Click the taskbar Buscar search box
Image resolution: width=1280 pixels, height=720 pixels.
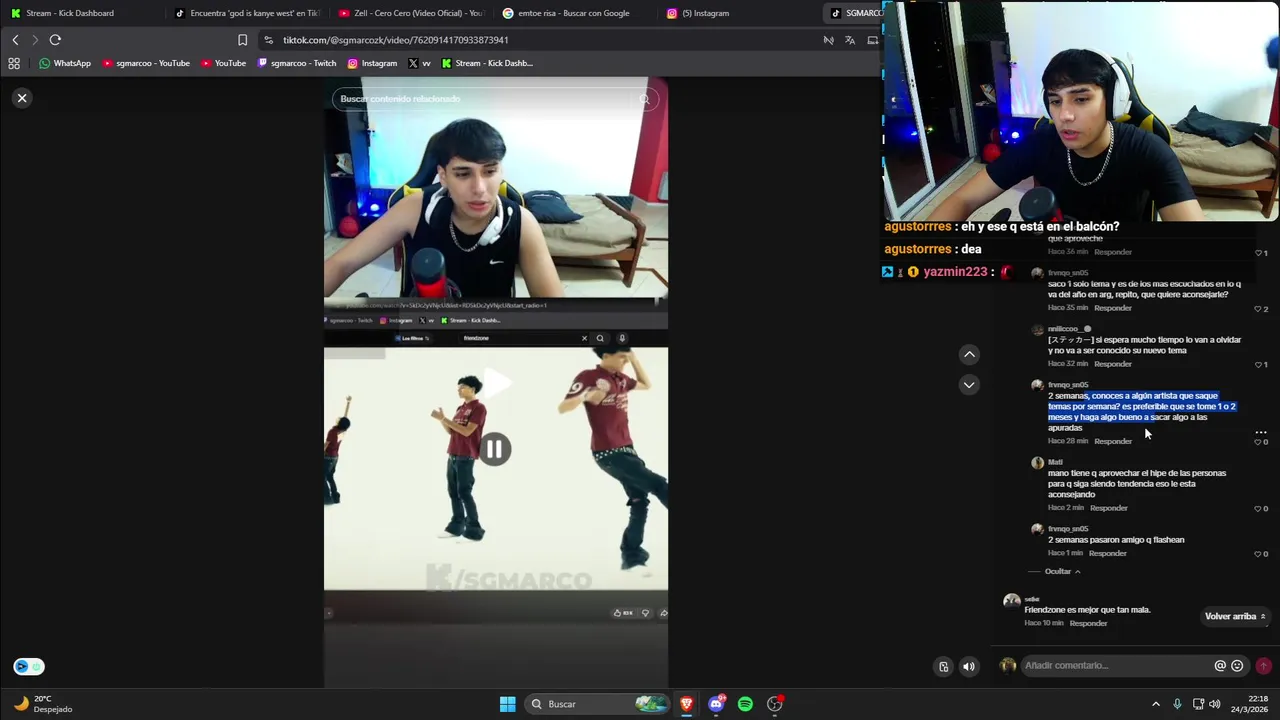598,704
